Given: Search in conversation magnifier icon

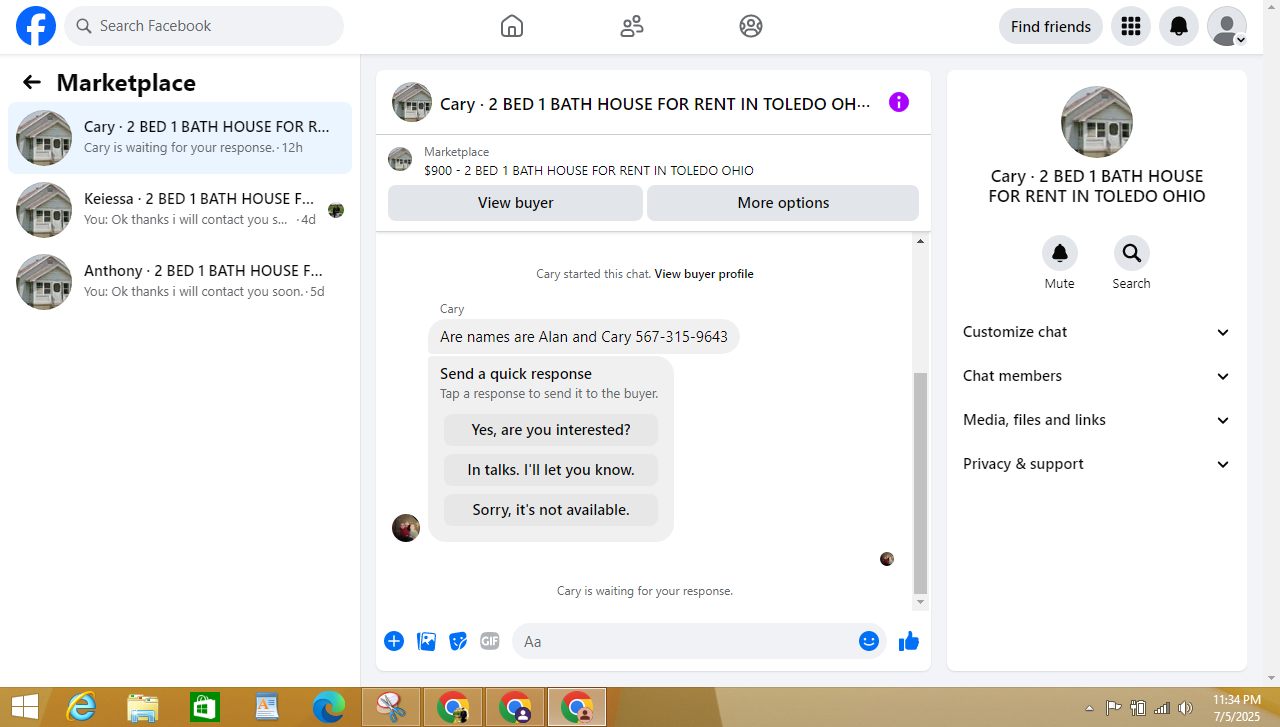Looking at the screenshot, I should (x=1132, y=254).
